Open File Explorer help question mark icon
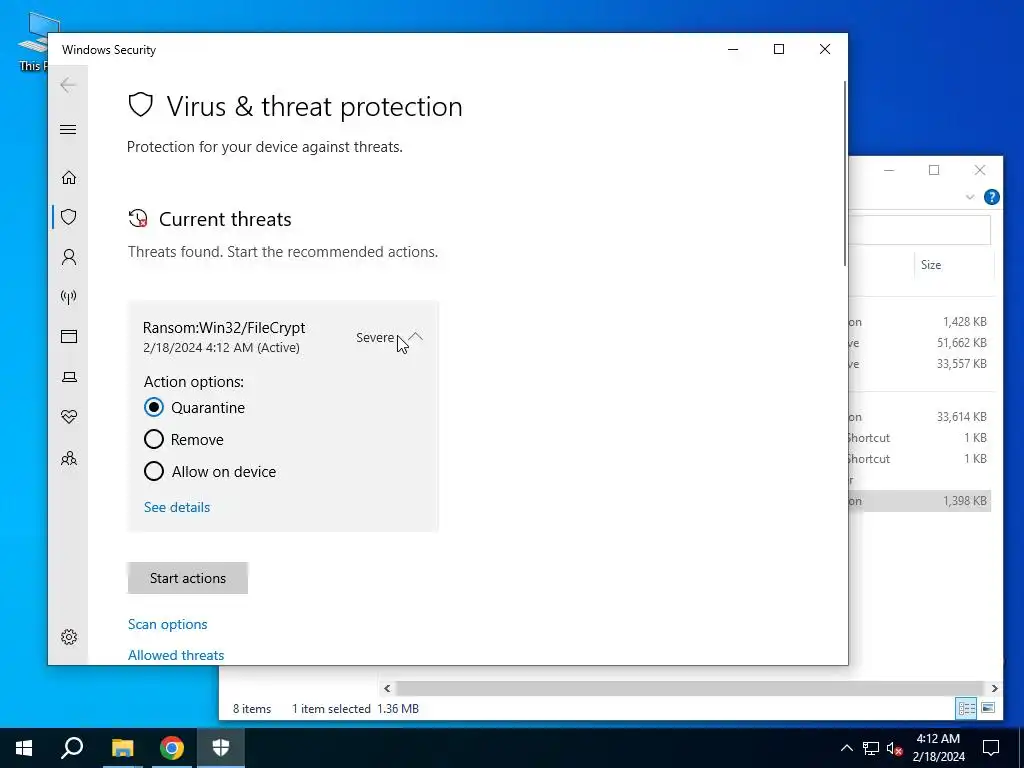The width and height of the screenshot is (1024, 768). pyautogui.click(x=991, y=197)
